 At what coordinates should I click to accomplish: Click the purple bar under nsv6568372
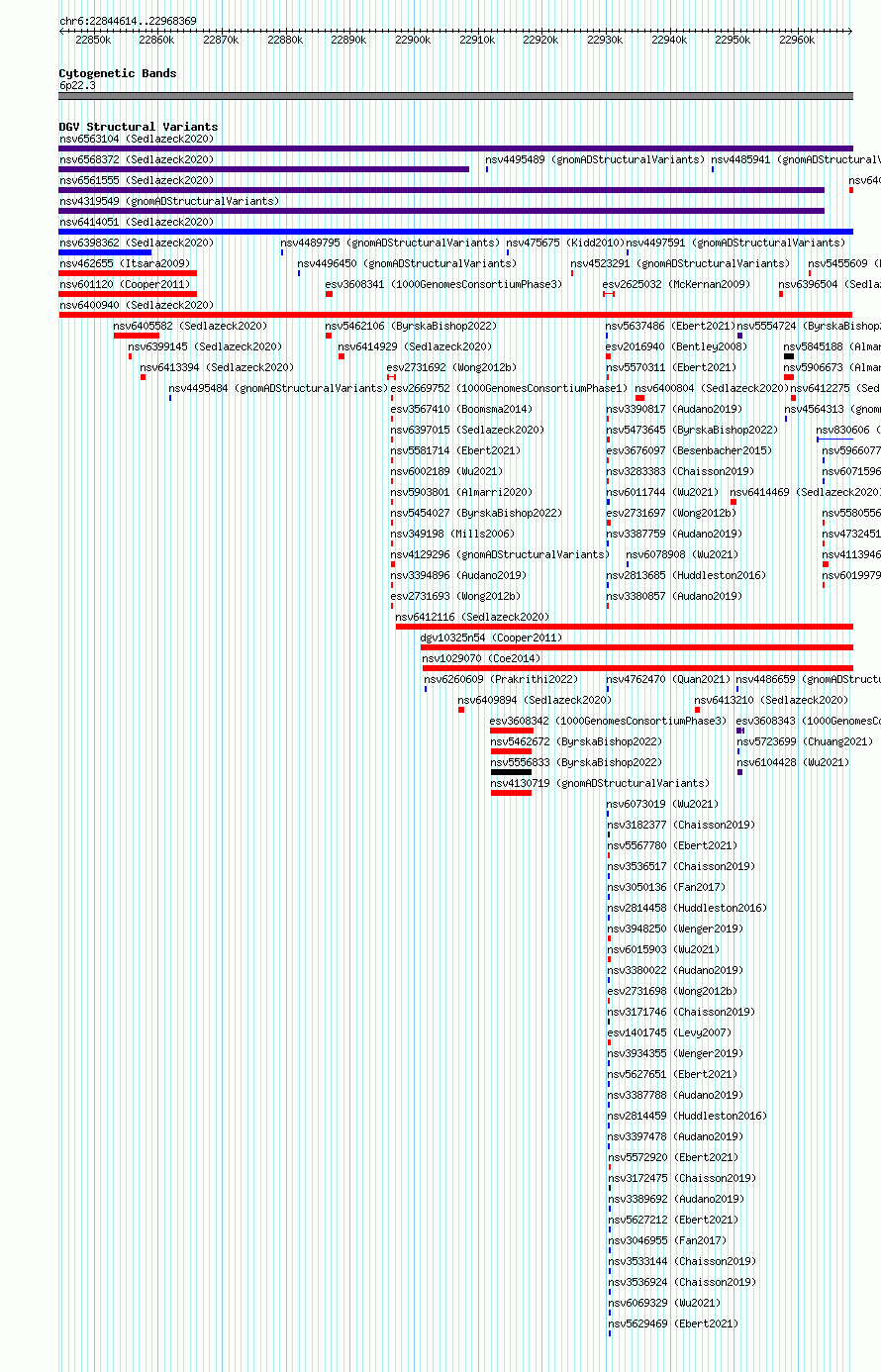pyautogui.click(x=263, y=169)
